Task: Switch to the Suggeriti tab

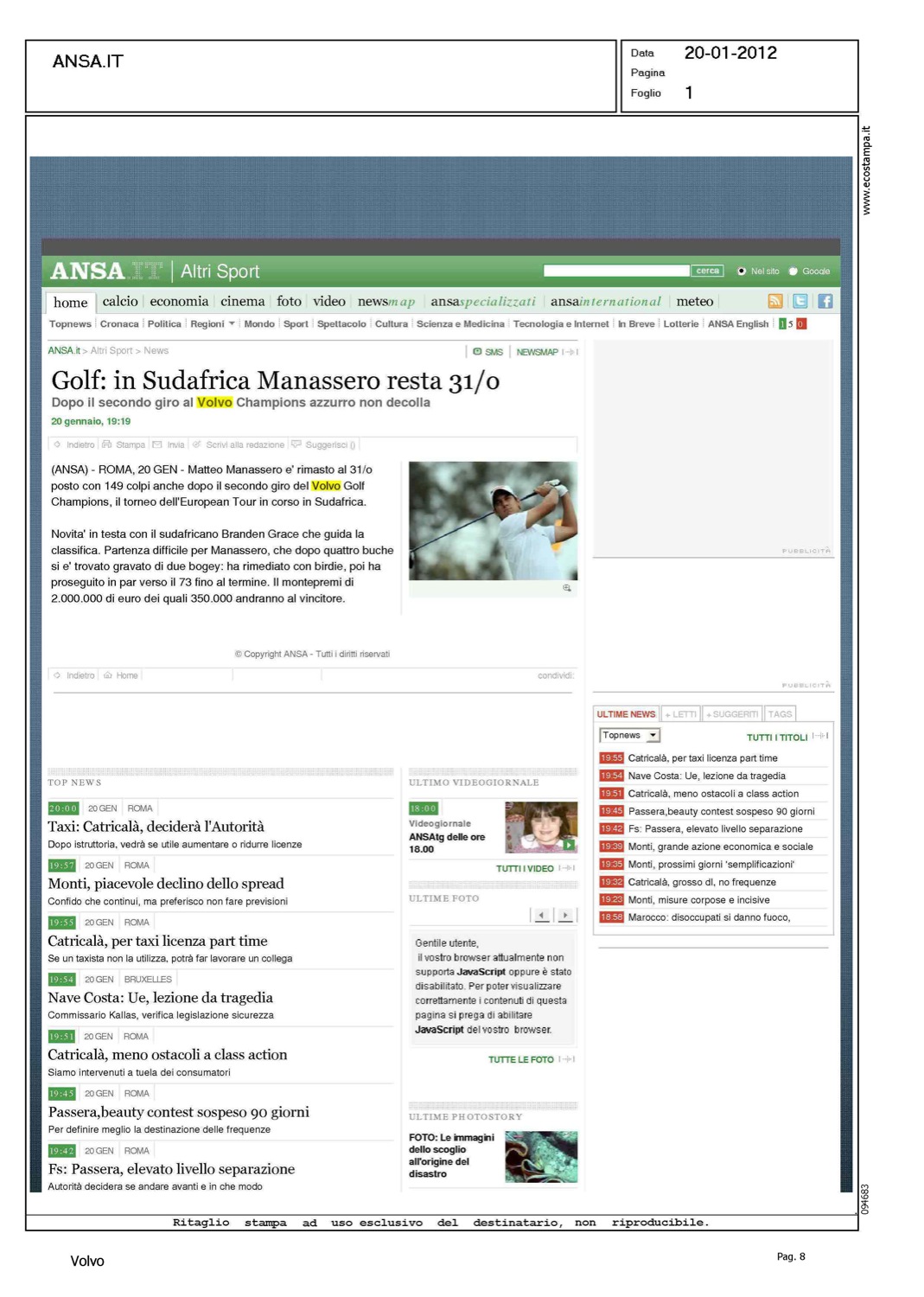Action: click(732, 714)
